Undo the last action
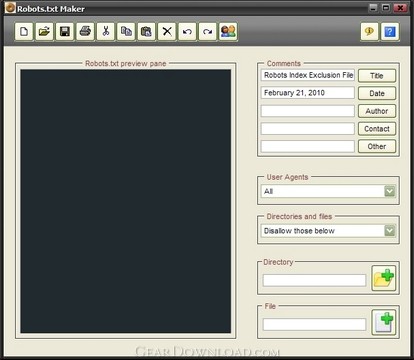The image size is (414, 360). point(187,32)
